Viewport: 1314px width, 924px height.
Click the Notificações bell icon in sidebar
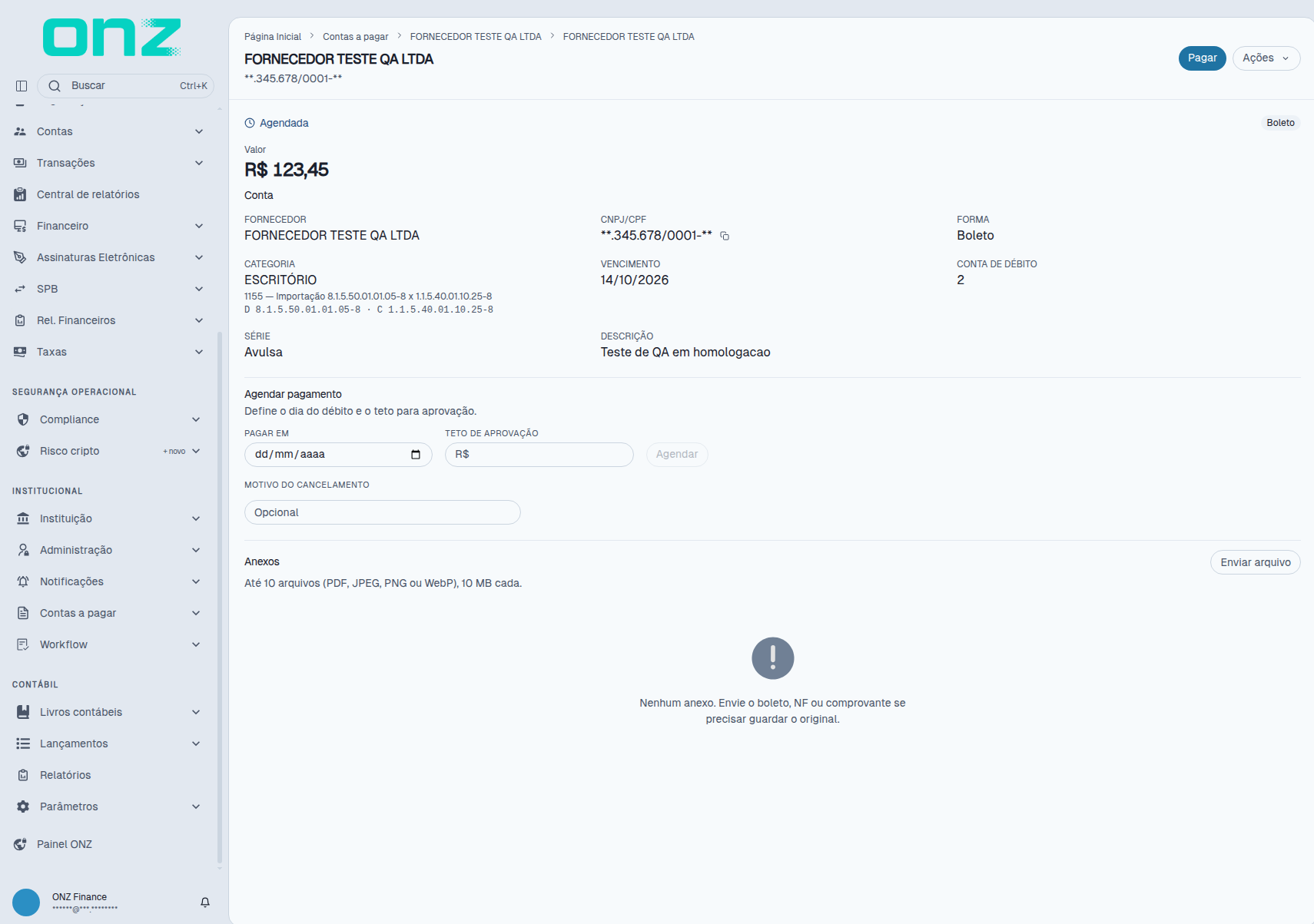pos(23,581)
